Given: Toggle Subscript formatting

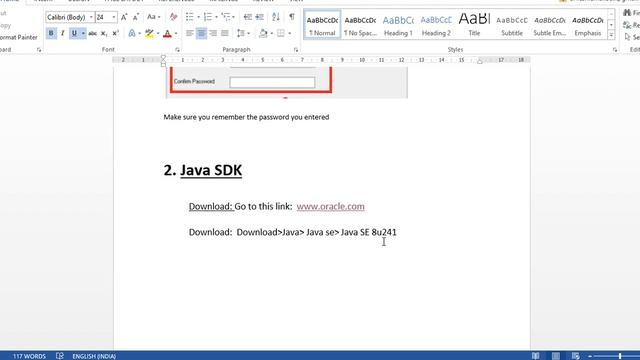Looking at the screenshot, I should 104,33.
